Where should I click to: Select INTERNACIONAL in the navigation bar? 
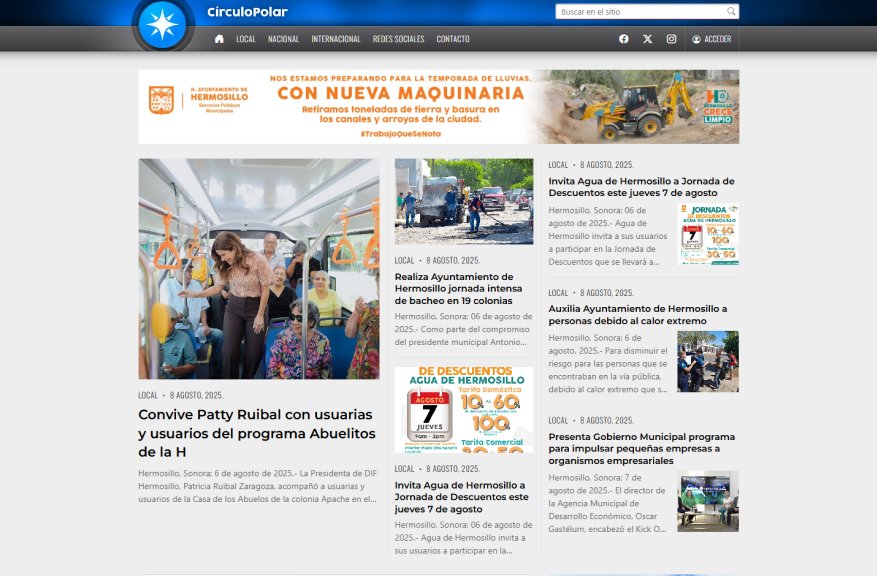(336, 39)
